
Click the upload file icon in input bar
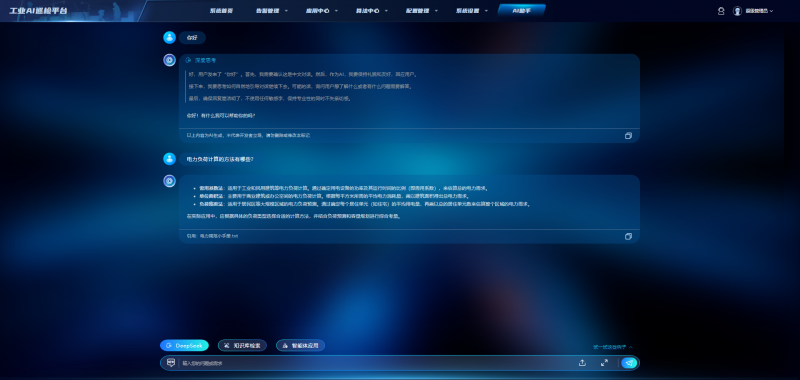pos(582,363)
